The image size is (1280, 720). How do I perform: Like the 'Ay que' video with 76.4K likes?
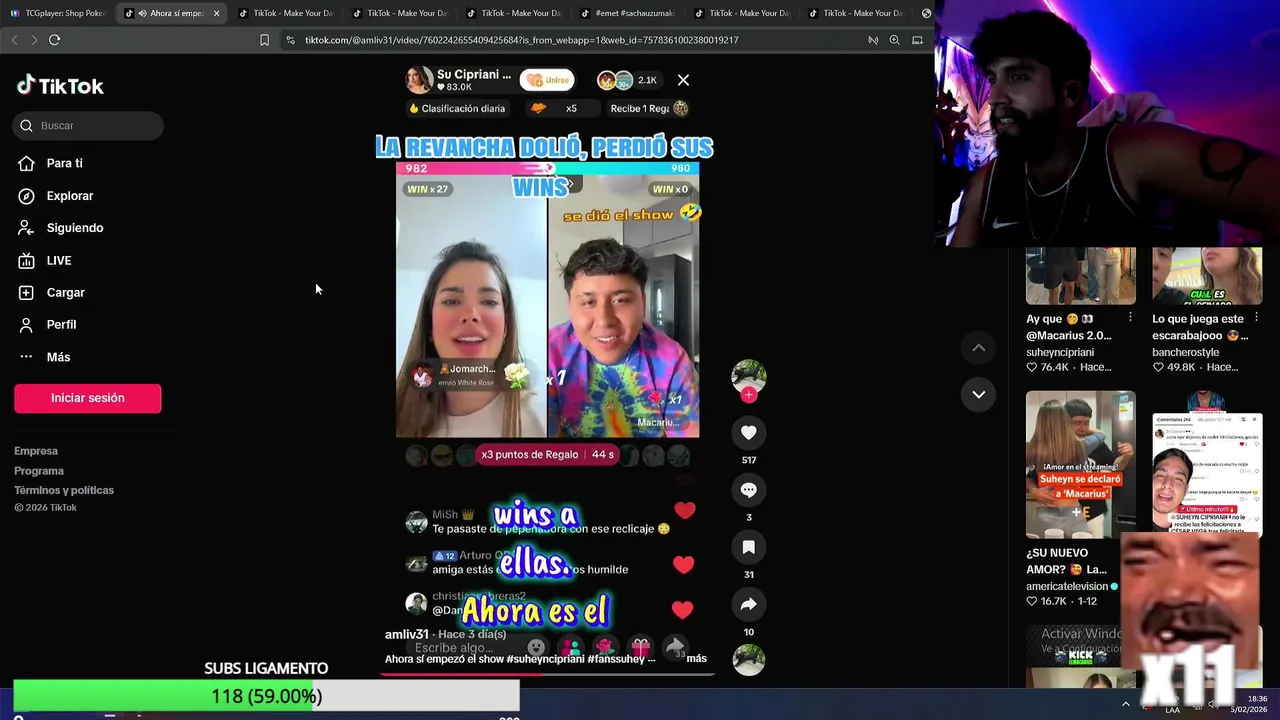click(x=1032, y=367)
